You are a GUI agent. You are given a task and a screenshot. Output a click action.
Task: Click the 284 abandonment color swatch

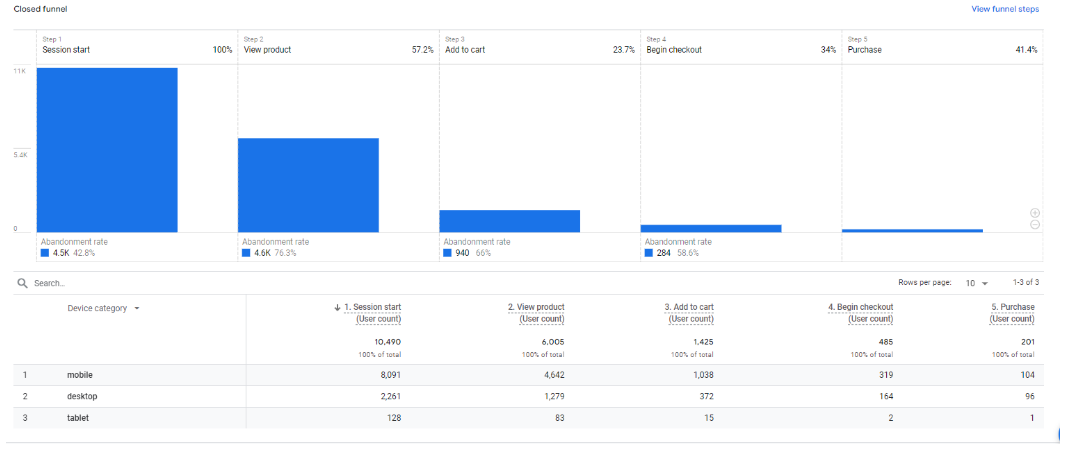click(649, 253)
